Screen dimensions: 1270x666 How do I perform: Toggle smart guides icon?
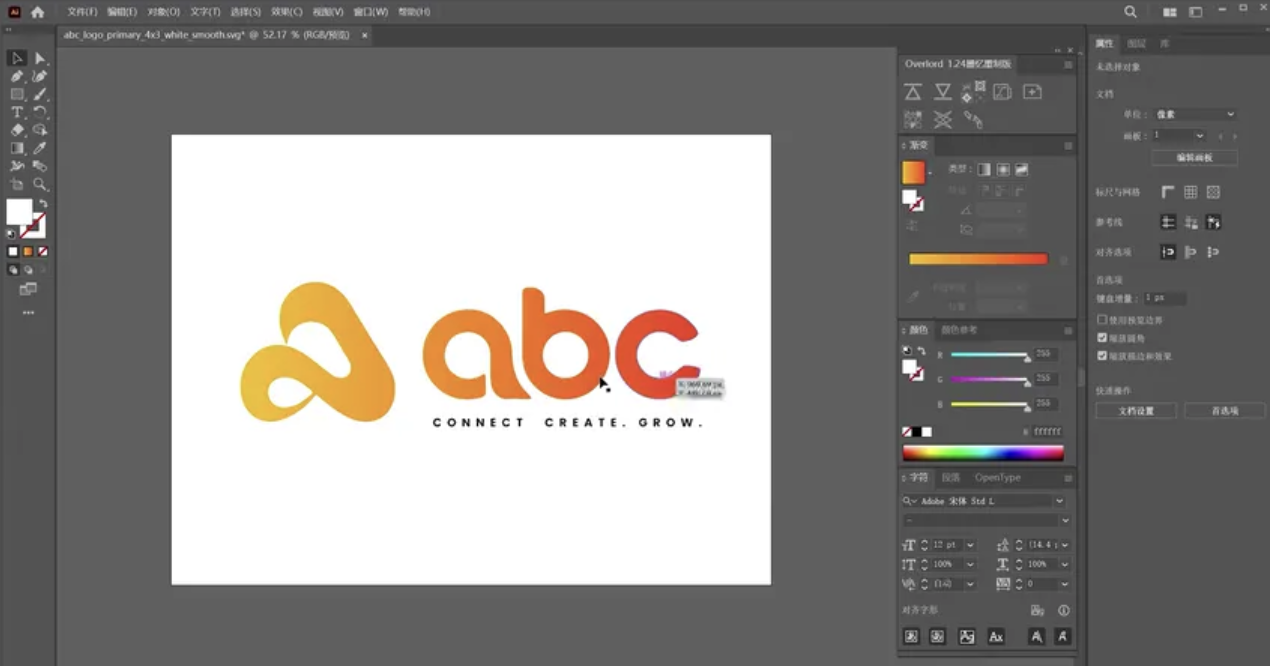(x=1213, y=222)
